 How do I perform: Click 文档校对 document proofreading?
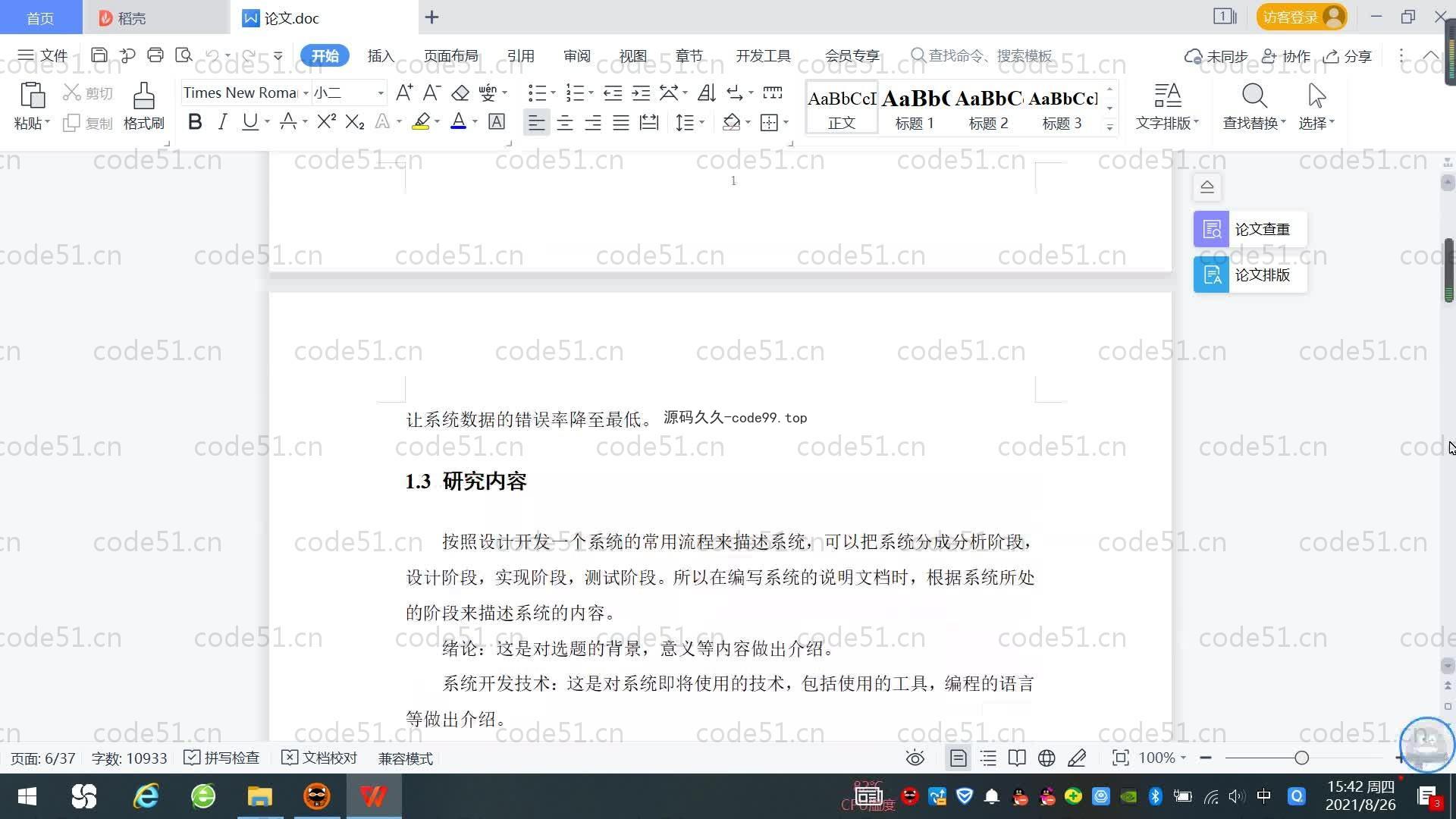point(319,758)
